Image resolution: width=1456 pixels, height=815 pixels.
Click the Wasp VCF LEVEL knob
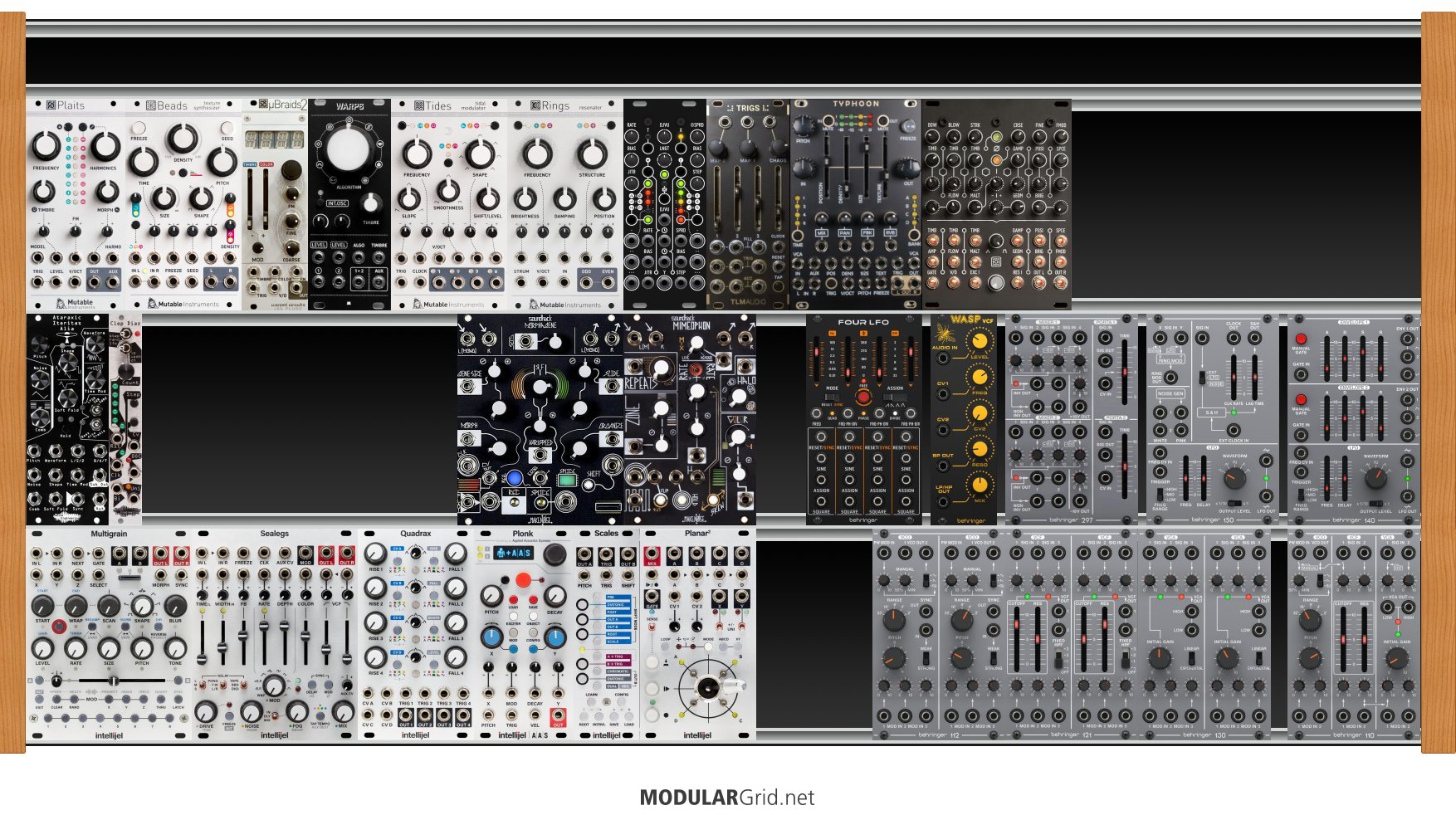point(980,342)
